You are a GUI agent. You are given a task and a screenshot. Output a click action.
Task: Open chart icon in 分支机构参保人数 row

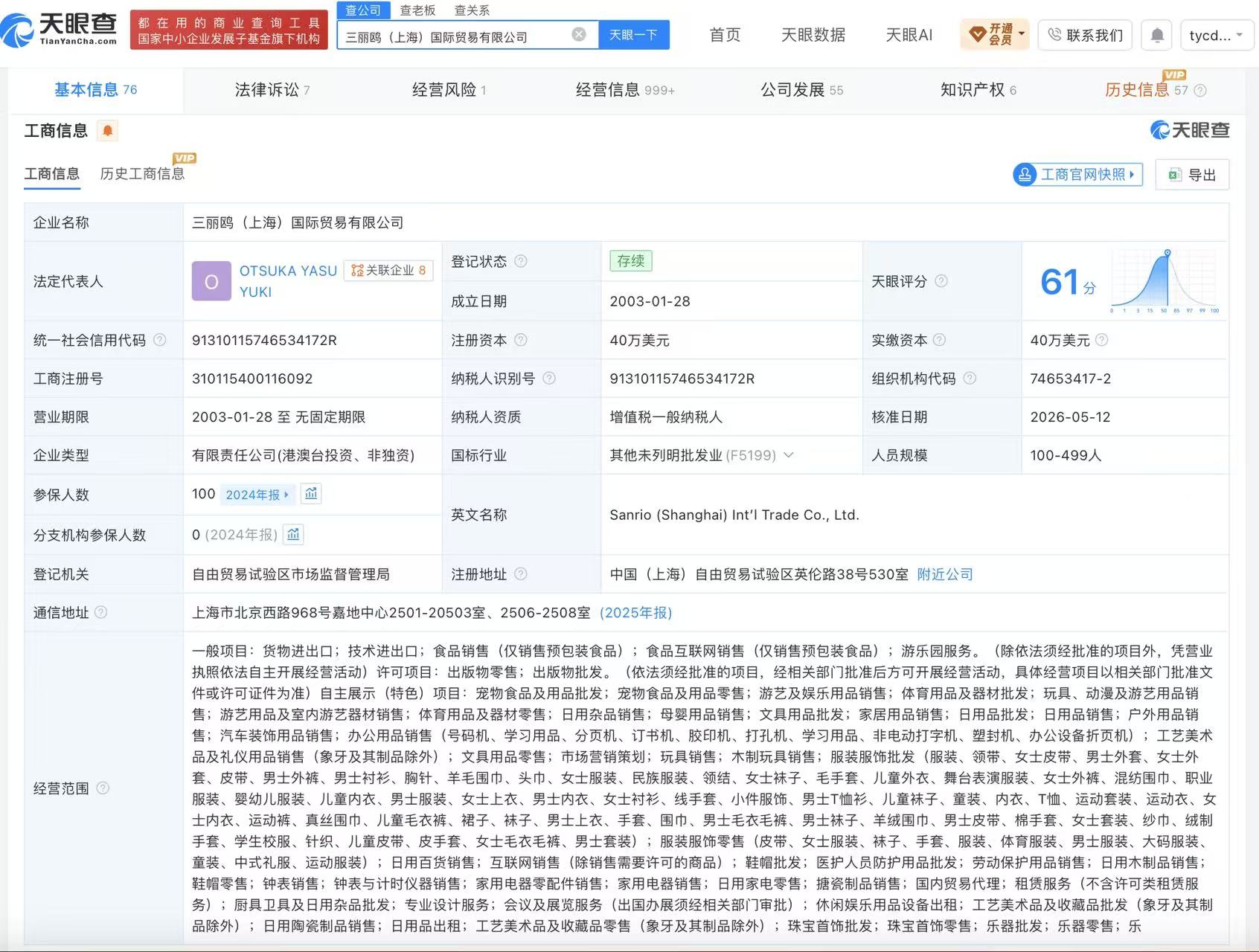[x=293, y=534]
